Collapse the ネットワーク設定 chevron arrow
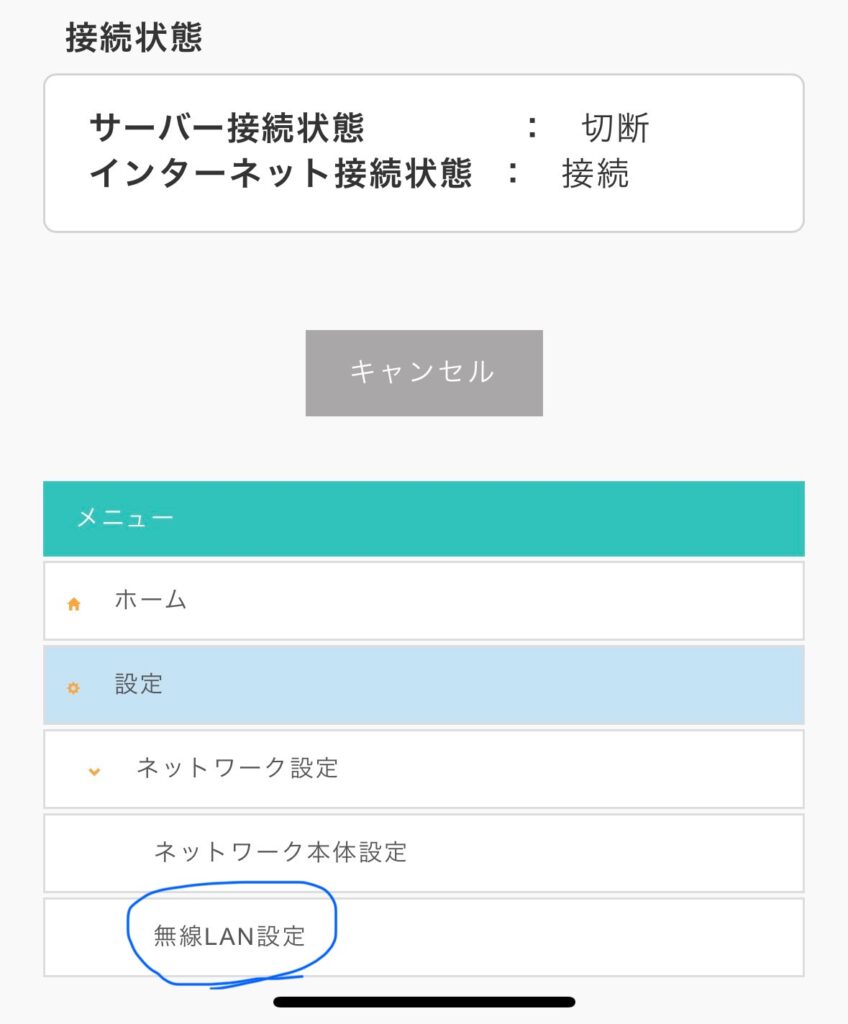The width and height of the screenshot is (848, 1024). coord(94,771)
